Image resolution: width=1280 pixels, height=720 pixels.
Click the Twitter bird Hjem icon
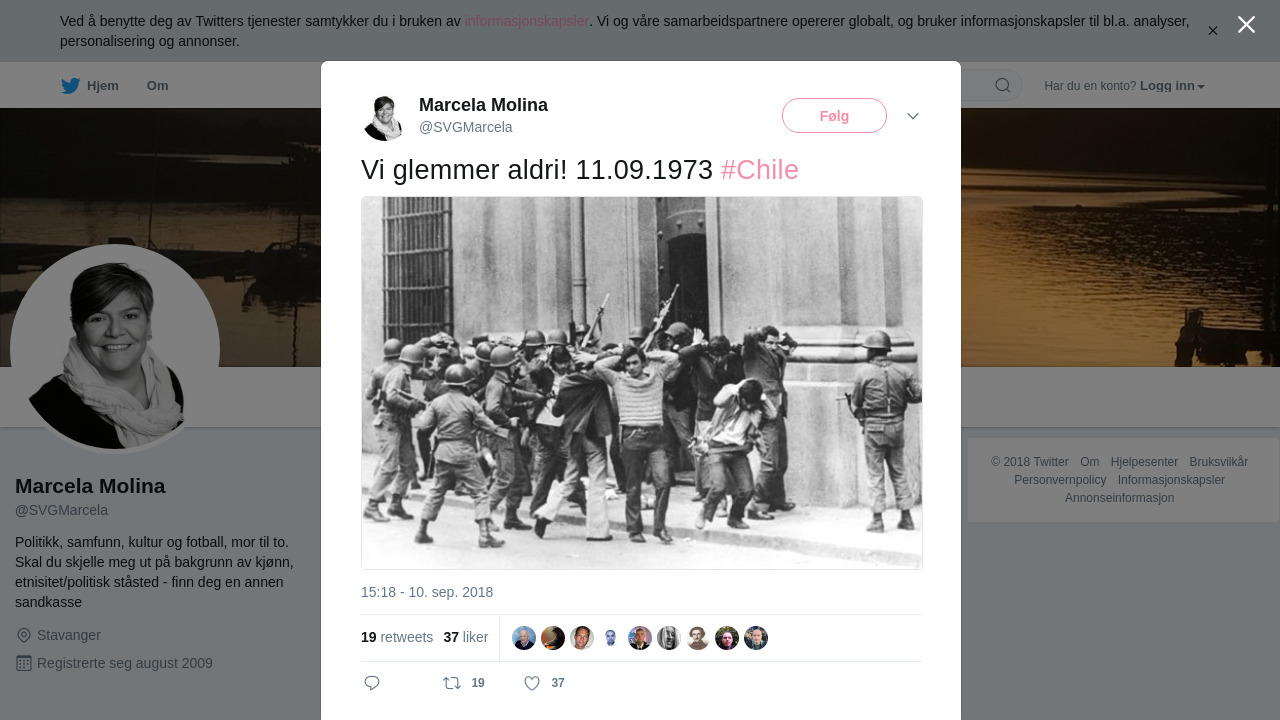(70, 86)
